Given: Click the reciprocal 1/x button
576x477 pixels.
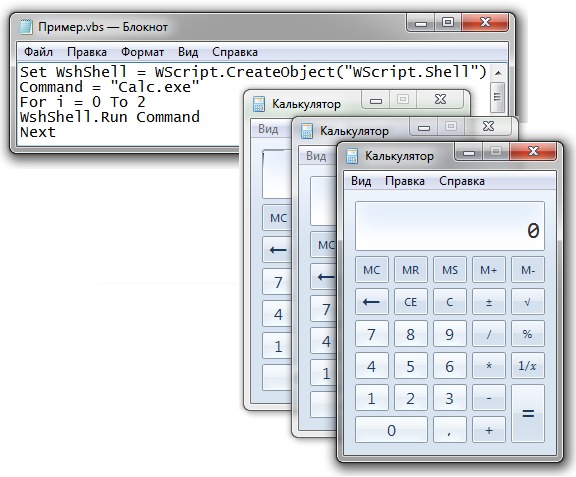Looking at the screenshot, I should click(x=528, y=366).
